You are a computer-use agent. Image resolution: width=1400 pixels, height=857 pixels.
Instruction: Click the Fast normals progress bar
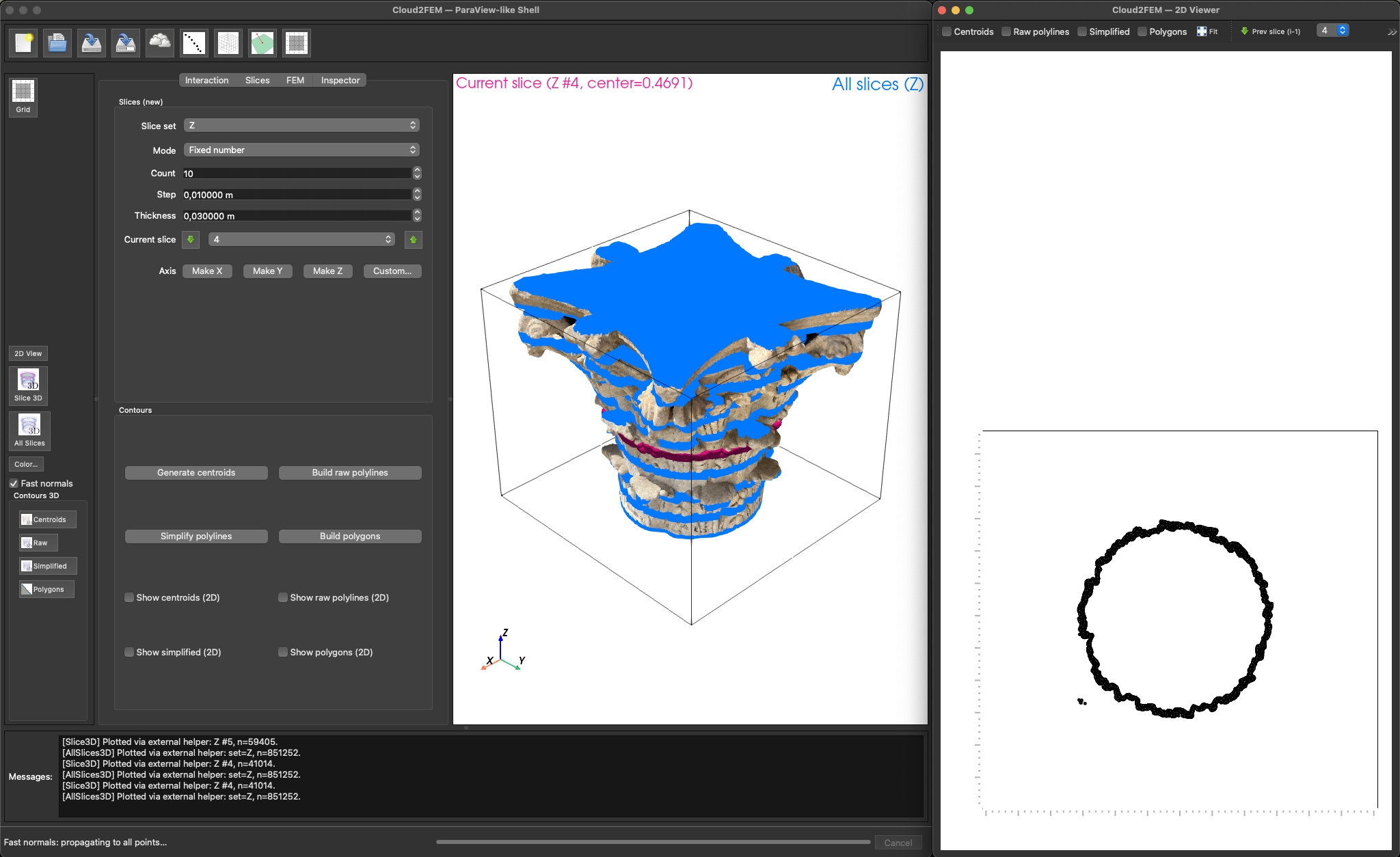coord(653,842)
